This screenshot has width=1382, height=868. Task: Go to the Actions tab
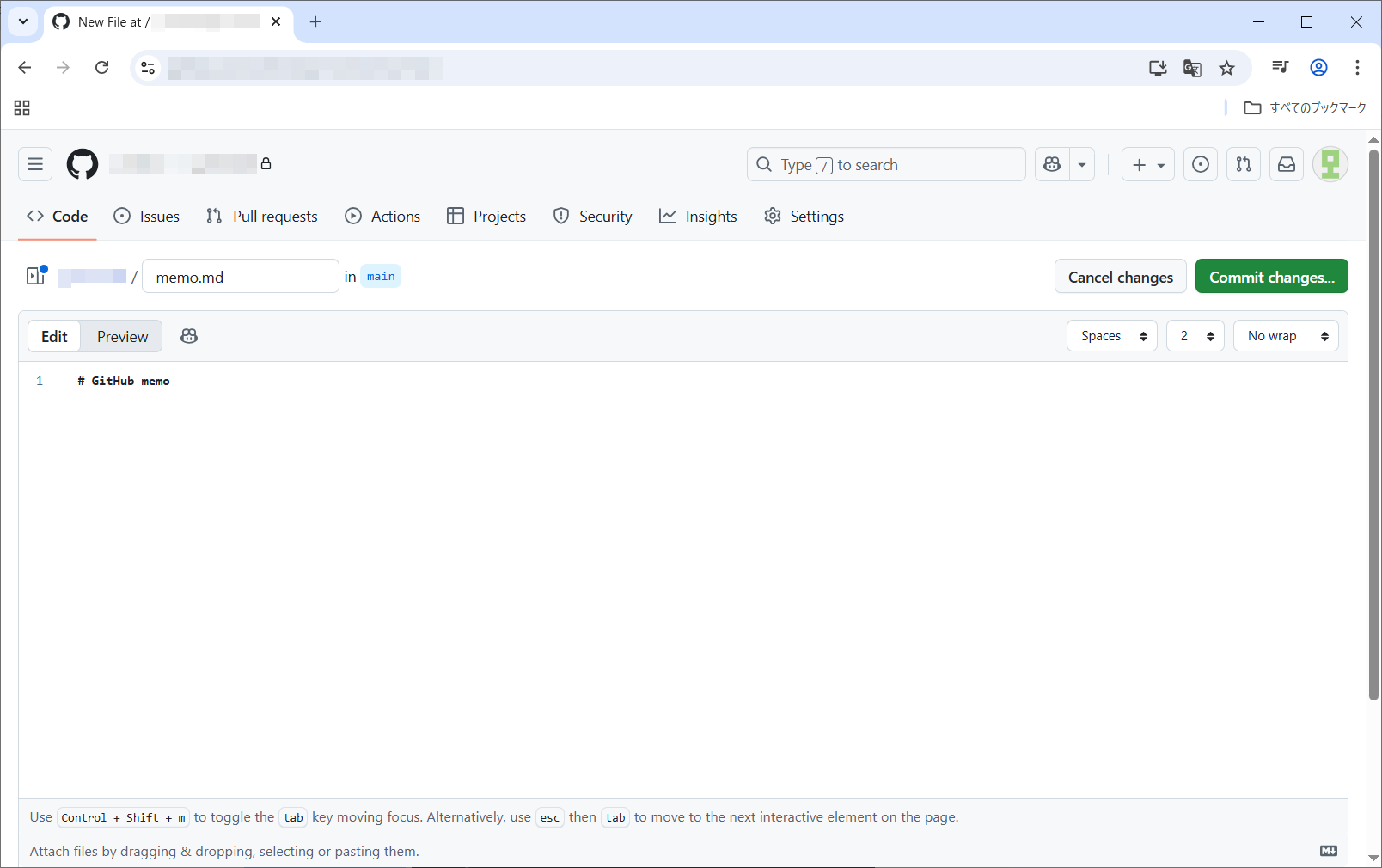pos(382,217)
